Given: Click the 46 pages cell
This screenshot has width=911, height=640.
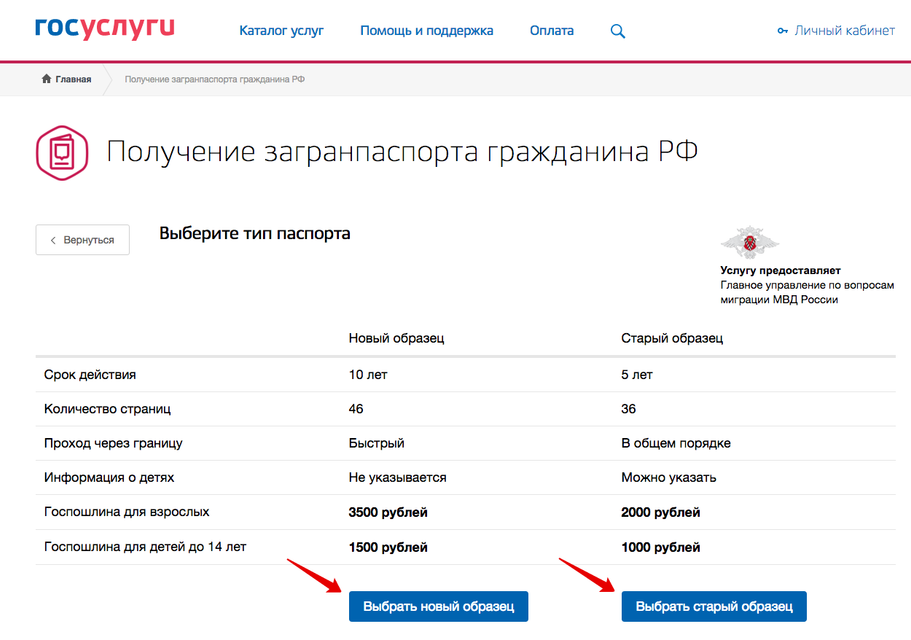Looking at the screenshot, I should point(356,409).
